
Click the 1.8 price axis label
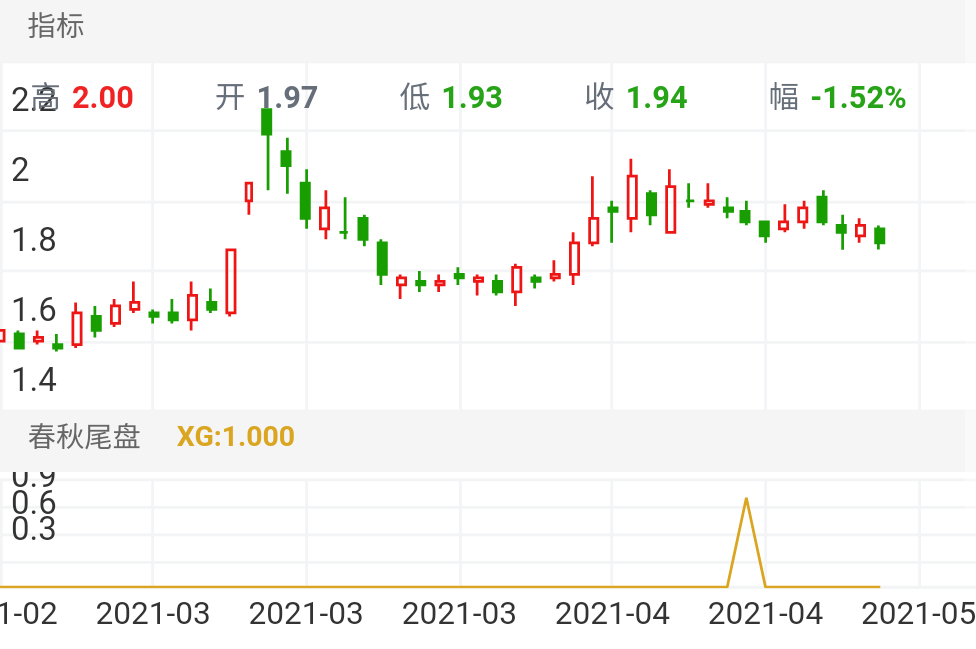click(x=34, y=241)
